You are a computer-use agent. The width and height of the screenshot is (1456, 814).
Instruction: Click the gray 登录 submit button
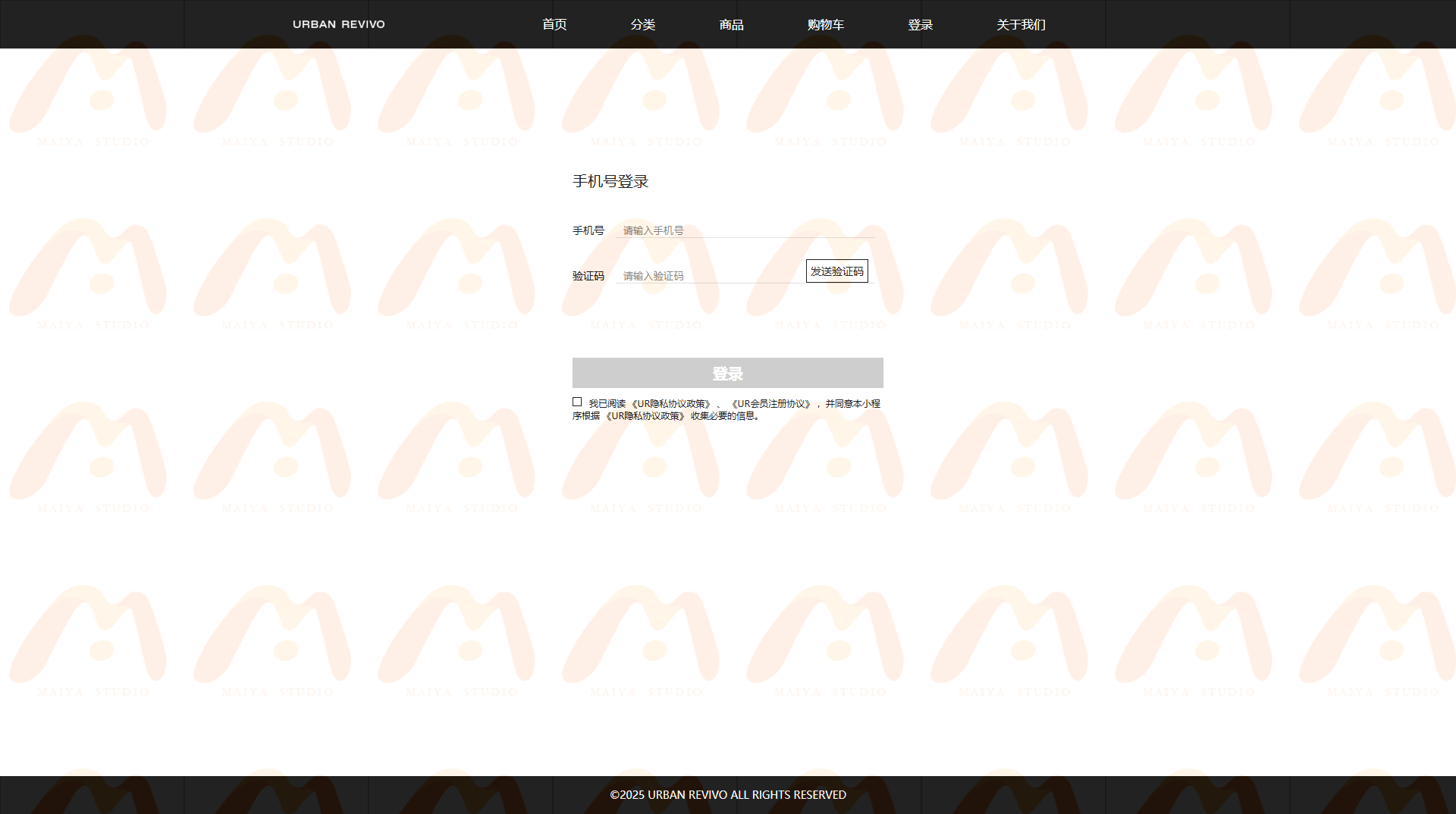click(x=727, y=373)
